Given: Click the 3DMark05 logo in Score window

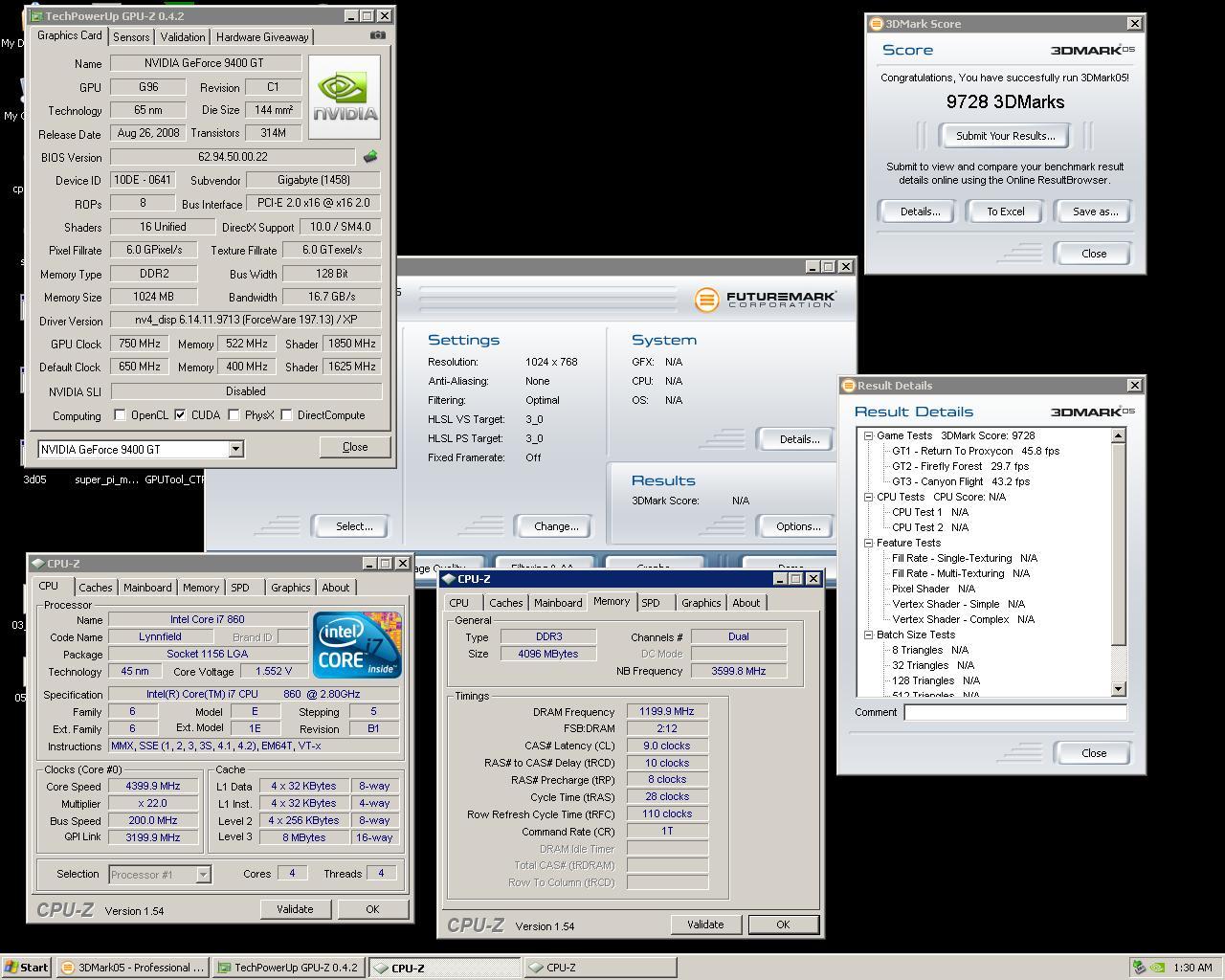Looking at the screenshot, I should coord(1093,50).
